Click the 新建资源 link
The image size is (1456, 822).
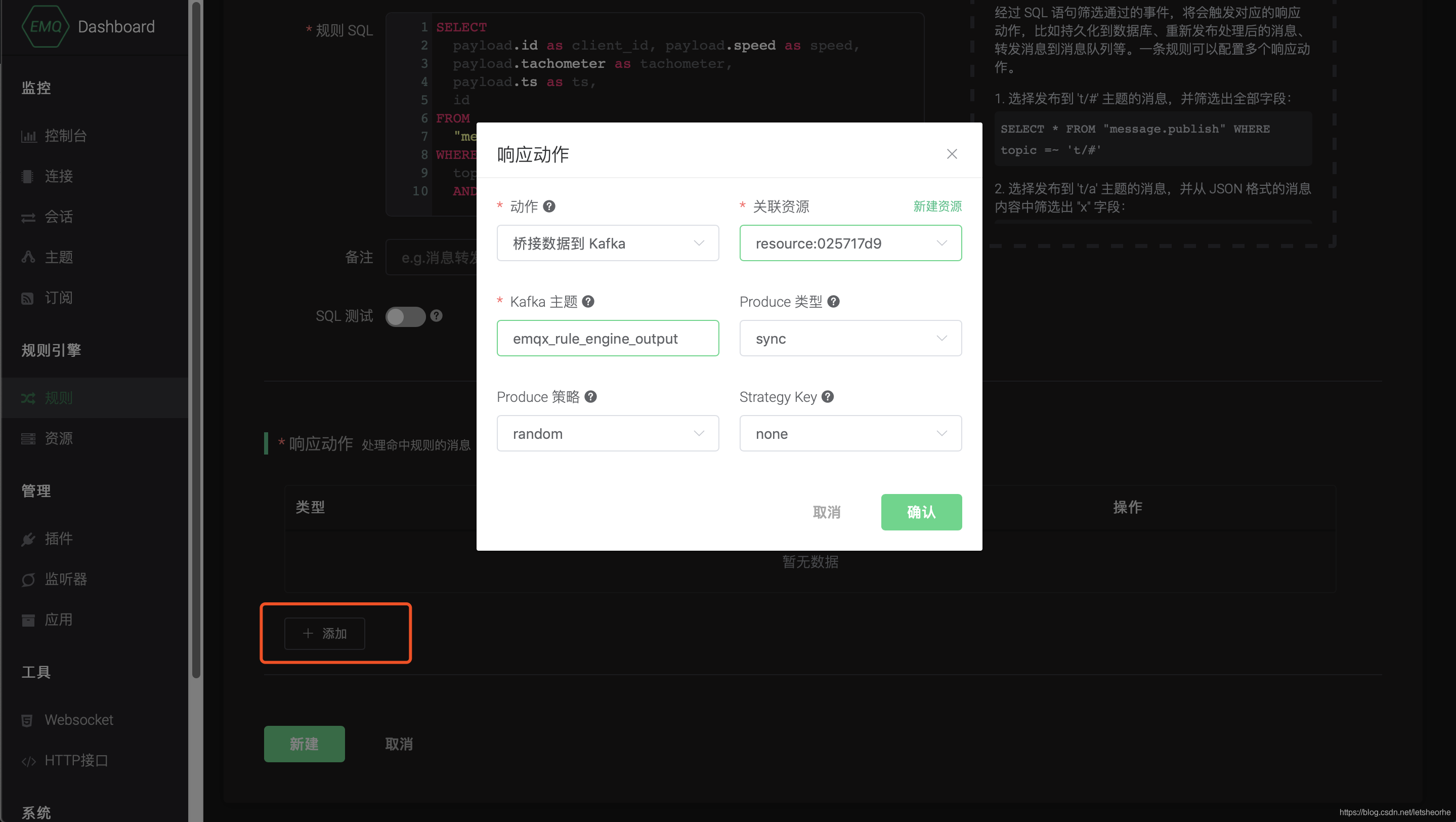point(937,207)
